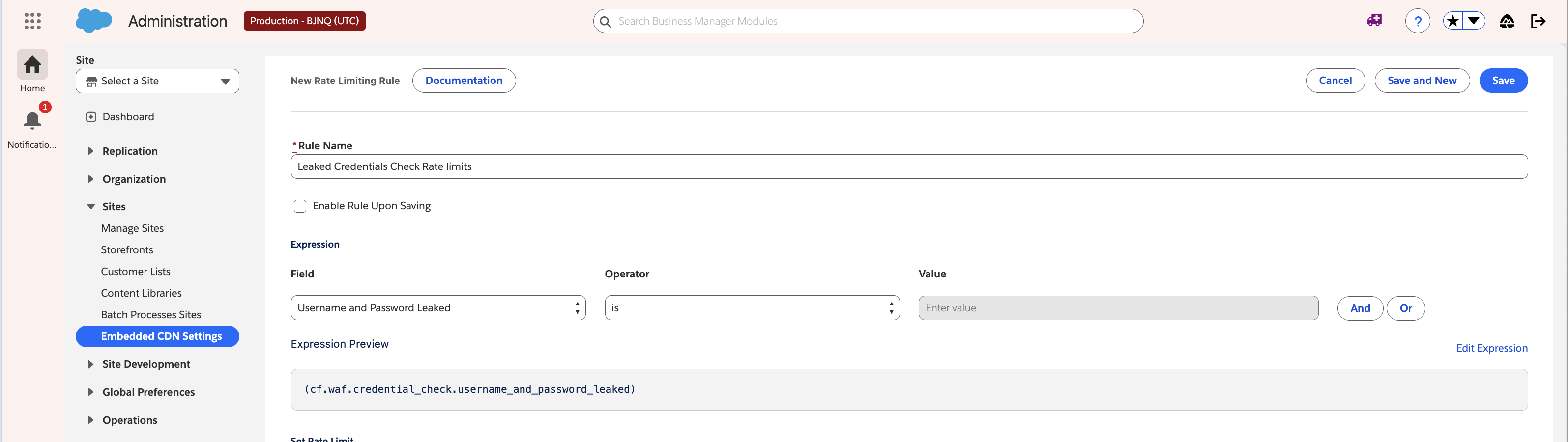Click the log out arrow icon

1538,21
